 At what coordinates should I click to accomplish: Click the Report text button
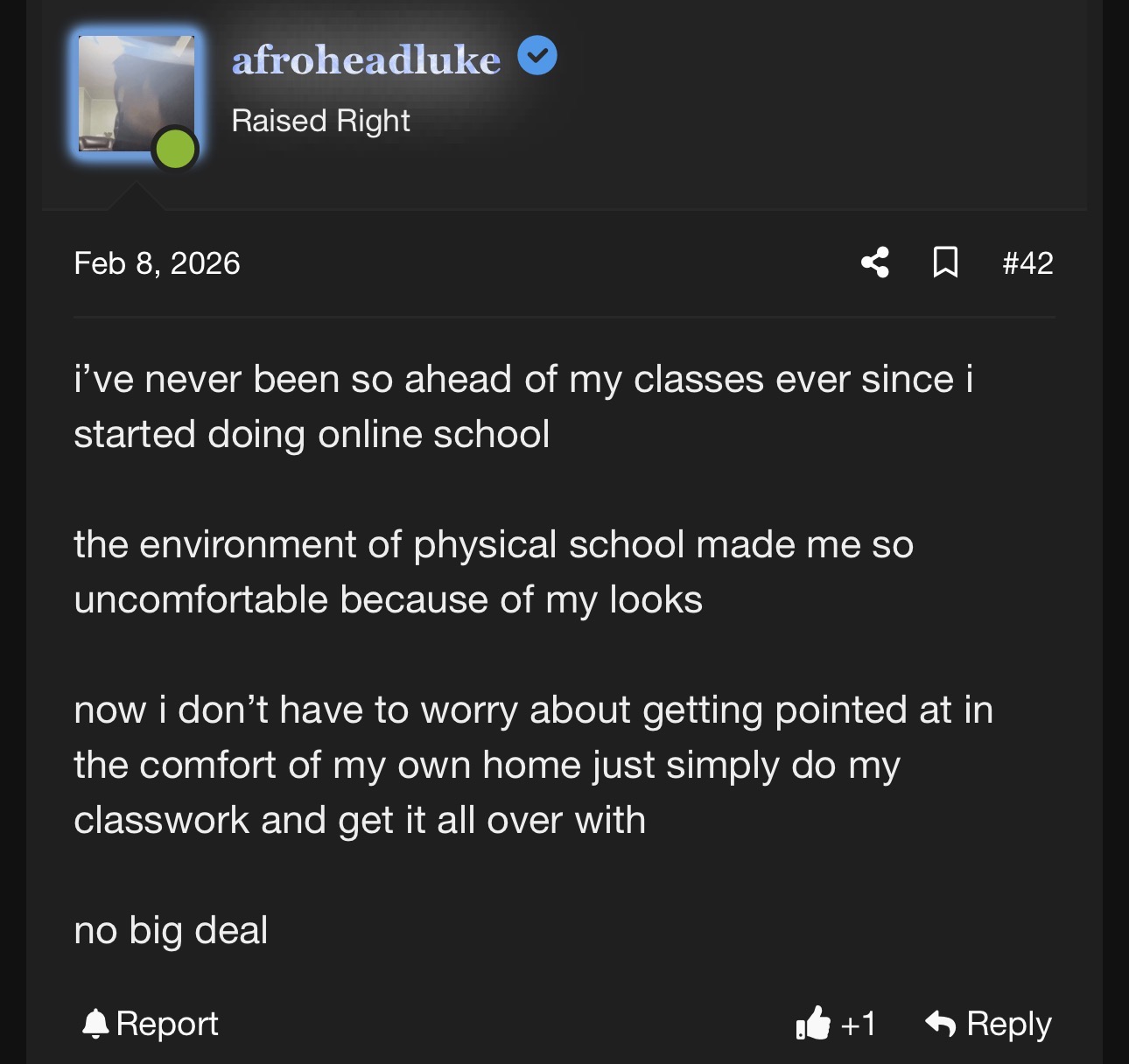166,1024
